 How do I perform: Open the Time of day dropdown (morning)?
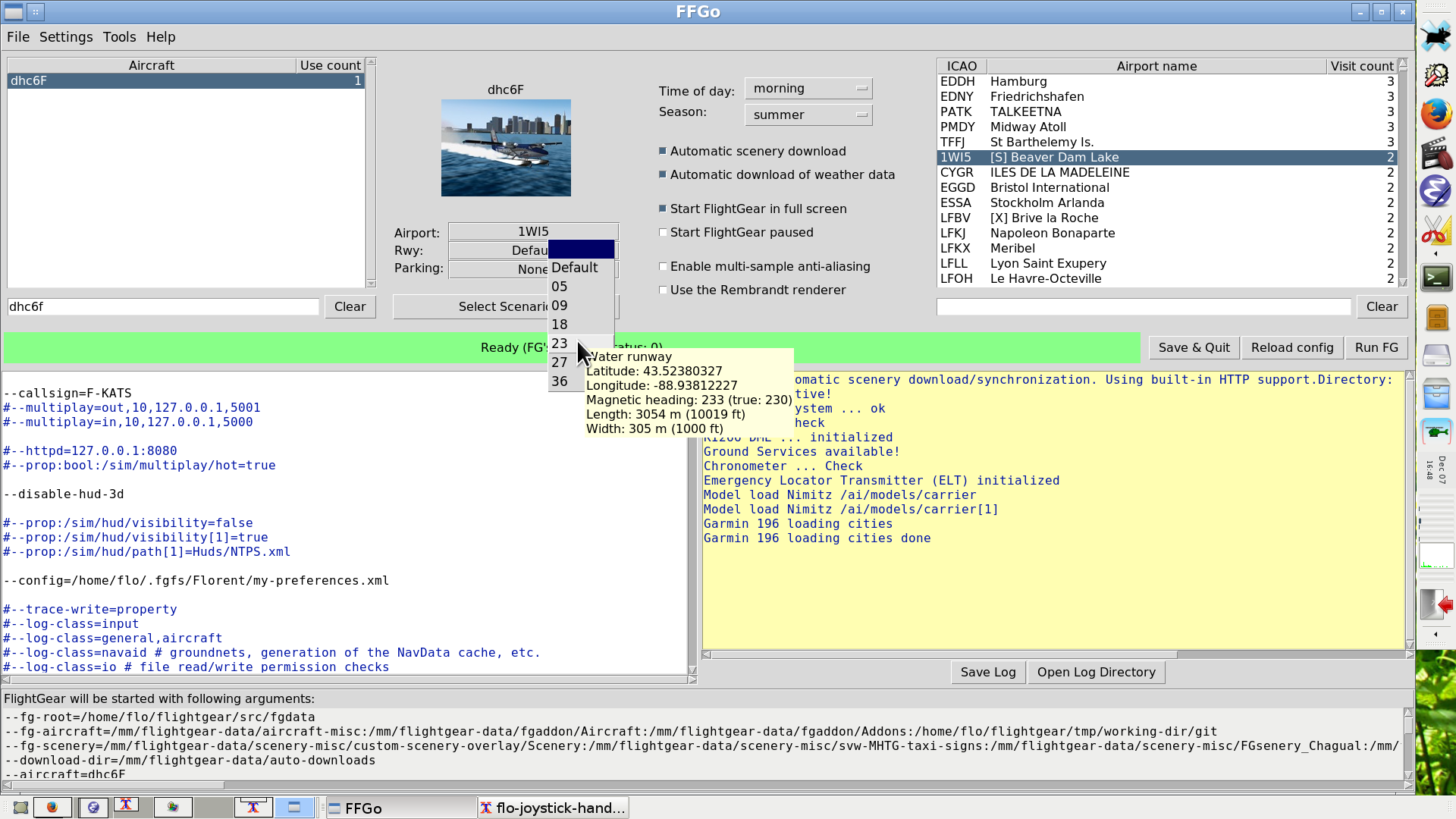[x=808, y=89]
